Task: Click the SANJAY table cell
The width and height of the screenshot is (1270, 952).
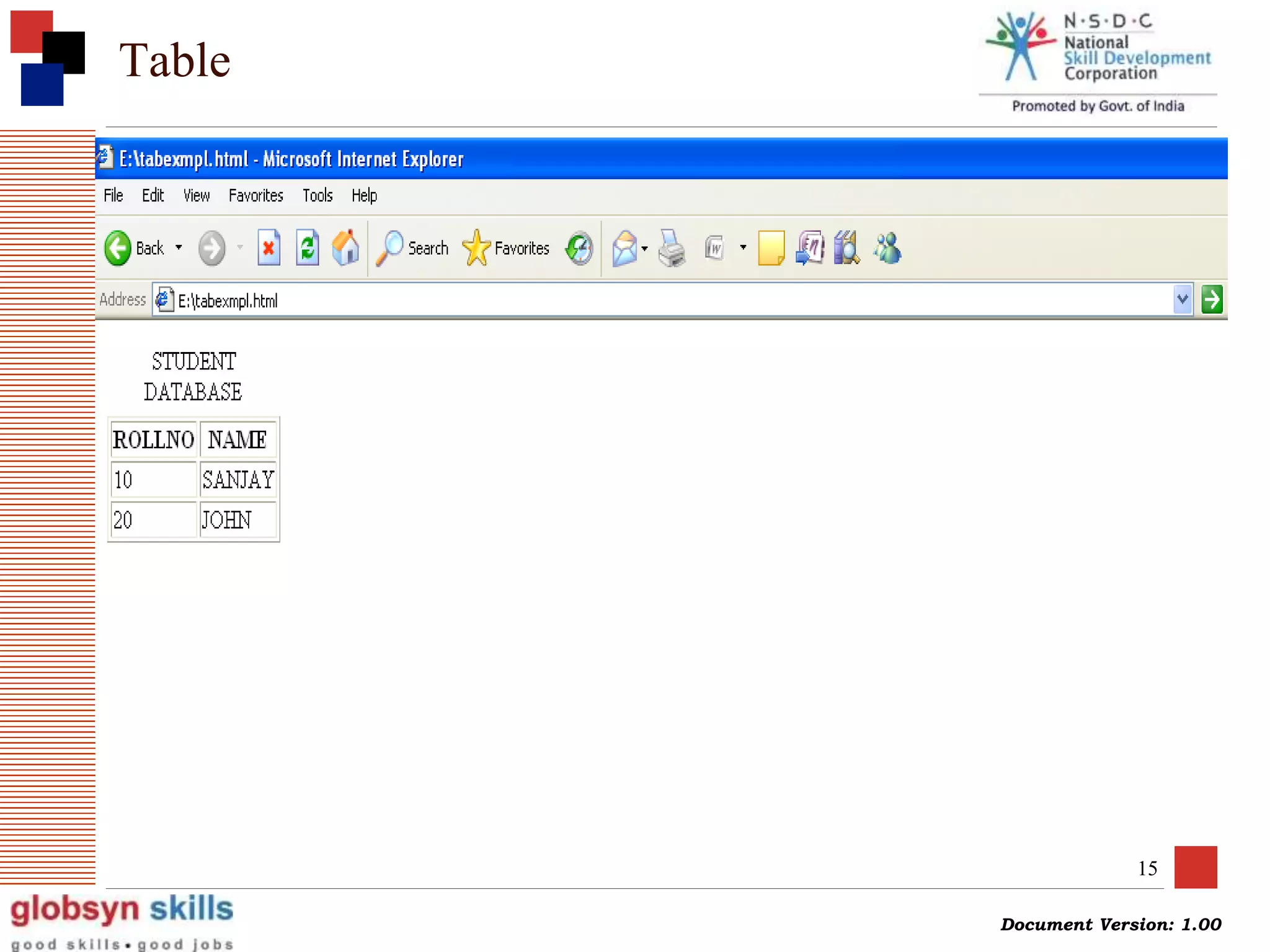Action: click(x=238, y=479)
